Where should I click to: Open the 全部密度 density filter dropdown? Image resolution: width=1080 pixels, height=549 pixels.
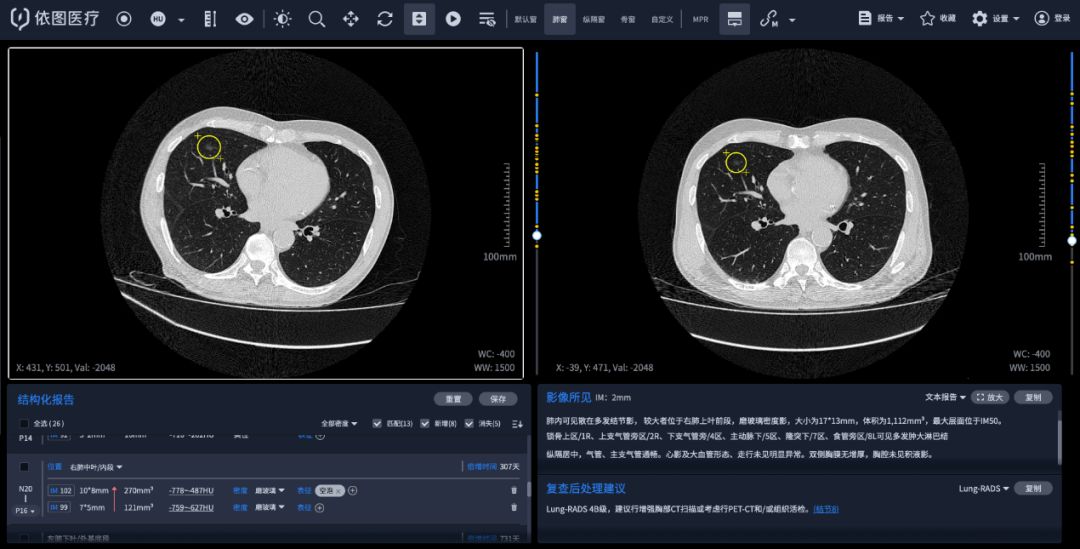click(x=339, y=423)
